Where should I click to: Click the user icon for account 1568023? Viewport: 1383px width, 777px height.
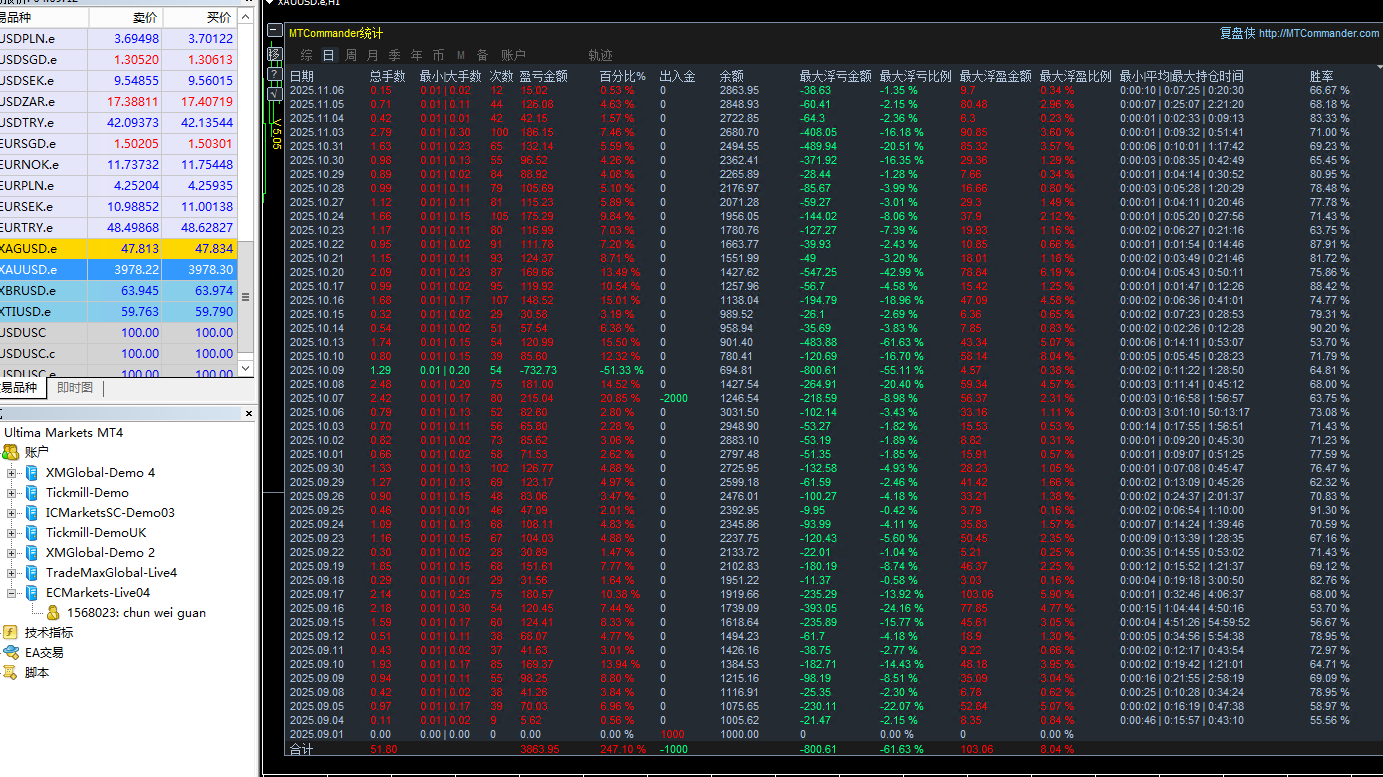click(x=53, y=612)
